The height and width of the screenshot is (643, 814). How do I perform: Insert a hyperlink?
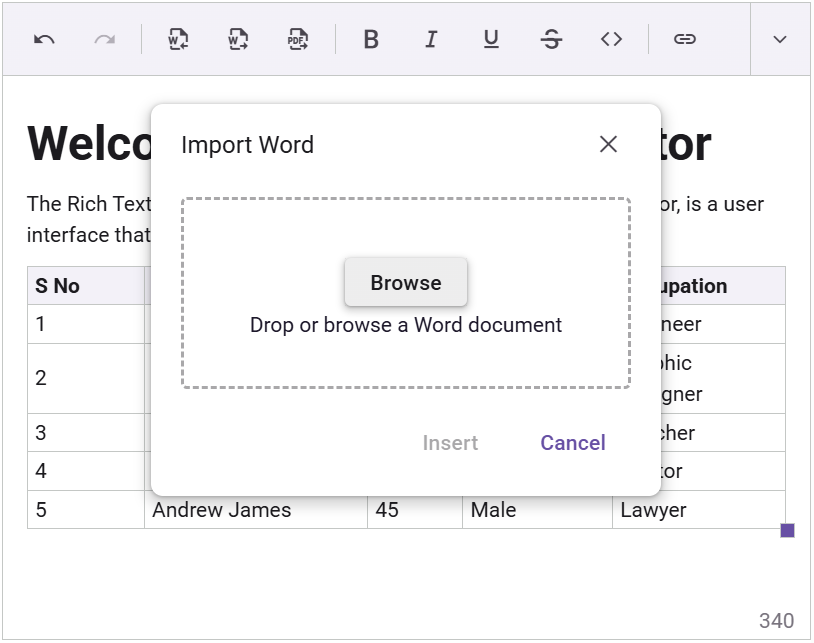pyautogui.click(x=685, y=39)
